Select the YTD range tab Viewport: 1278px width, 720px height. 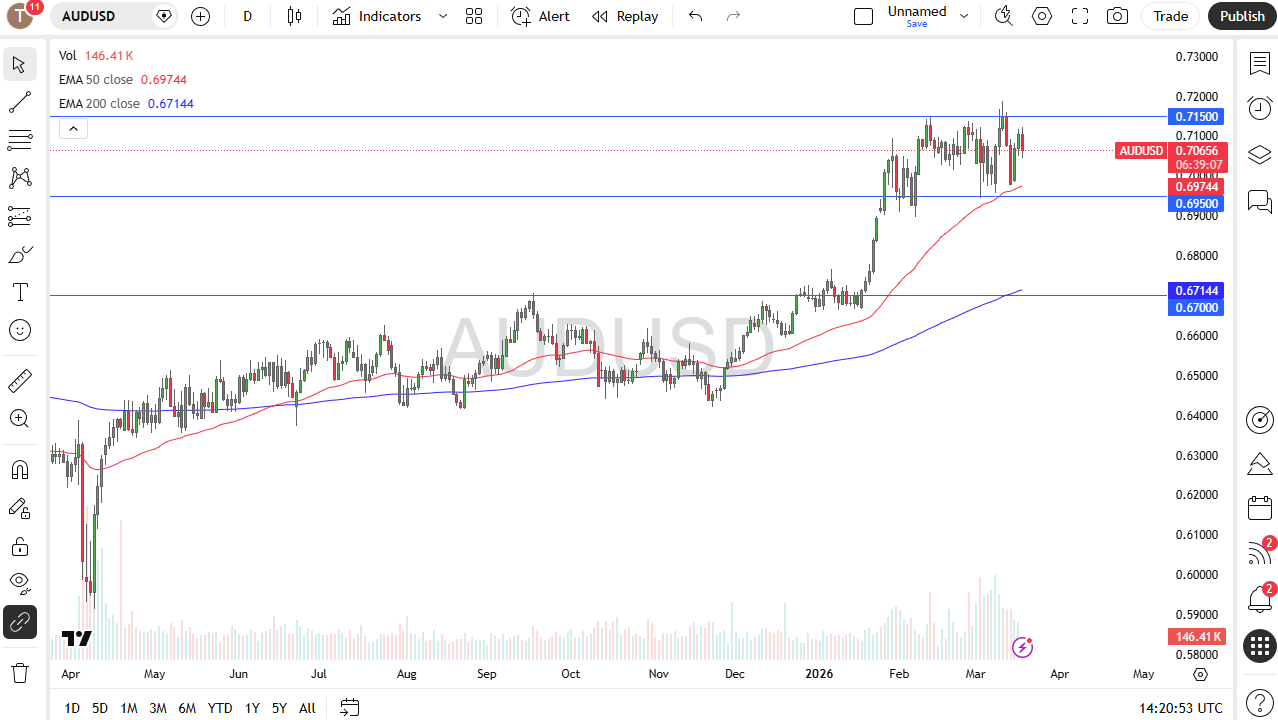coord(219,708)
